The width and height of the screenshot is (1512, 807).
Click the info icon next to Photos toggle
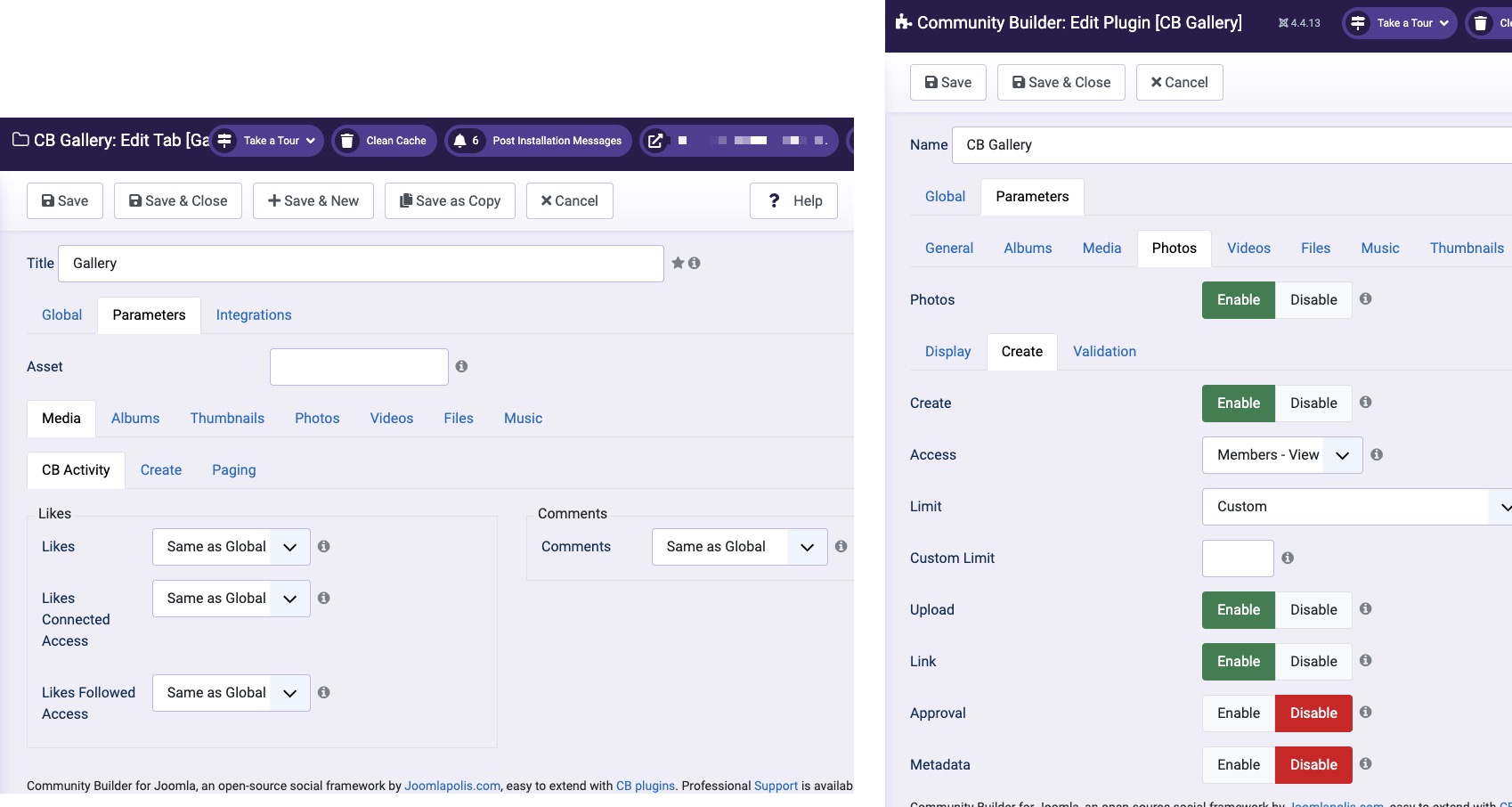tap(1366, 298)
